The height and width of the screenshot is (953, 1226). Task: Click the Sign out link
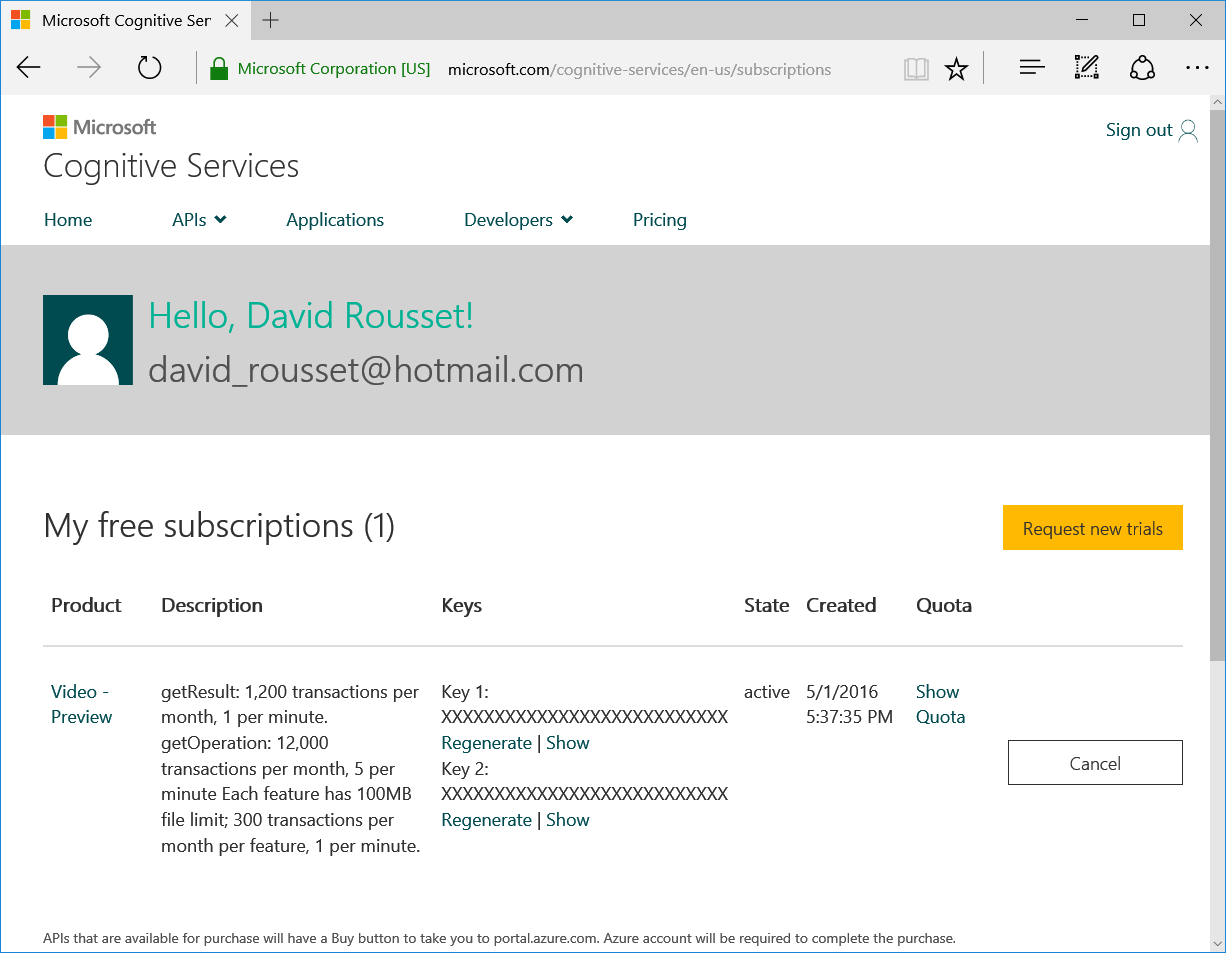[x=1139, y=130]
